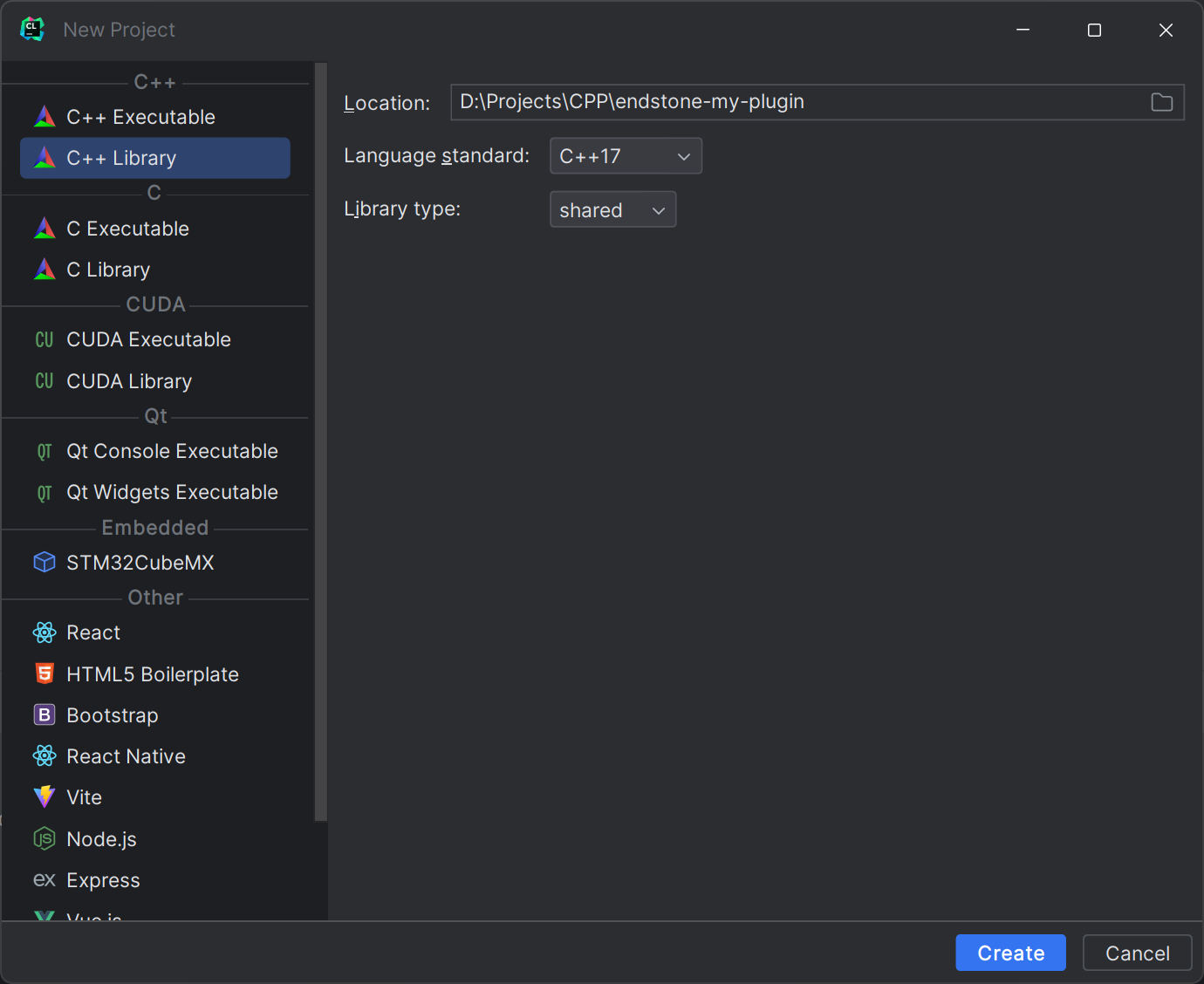The height and width of the screenshot is (984, 1204).
Task: Select the Qt Widgets Executable option
Action: 172,492
